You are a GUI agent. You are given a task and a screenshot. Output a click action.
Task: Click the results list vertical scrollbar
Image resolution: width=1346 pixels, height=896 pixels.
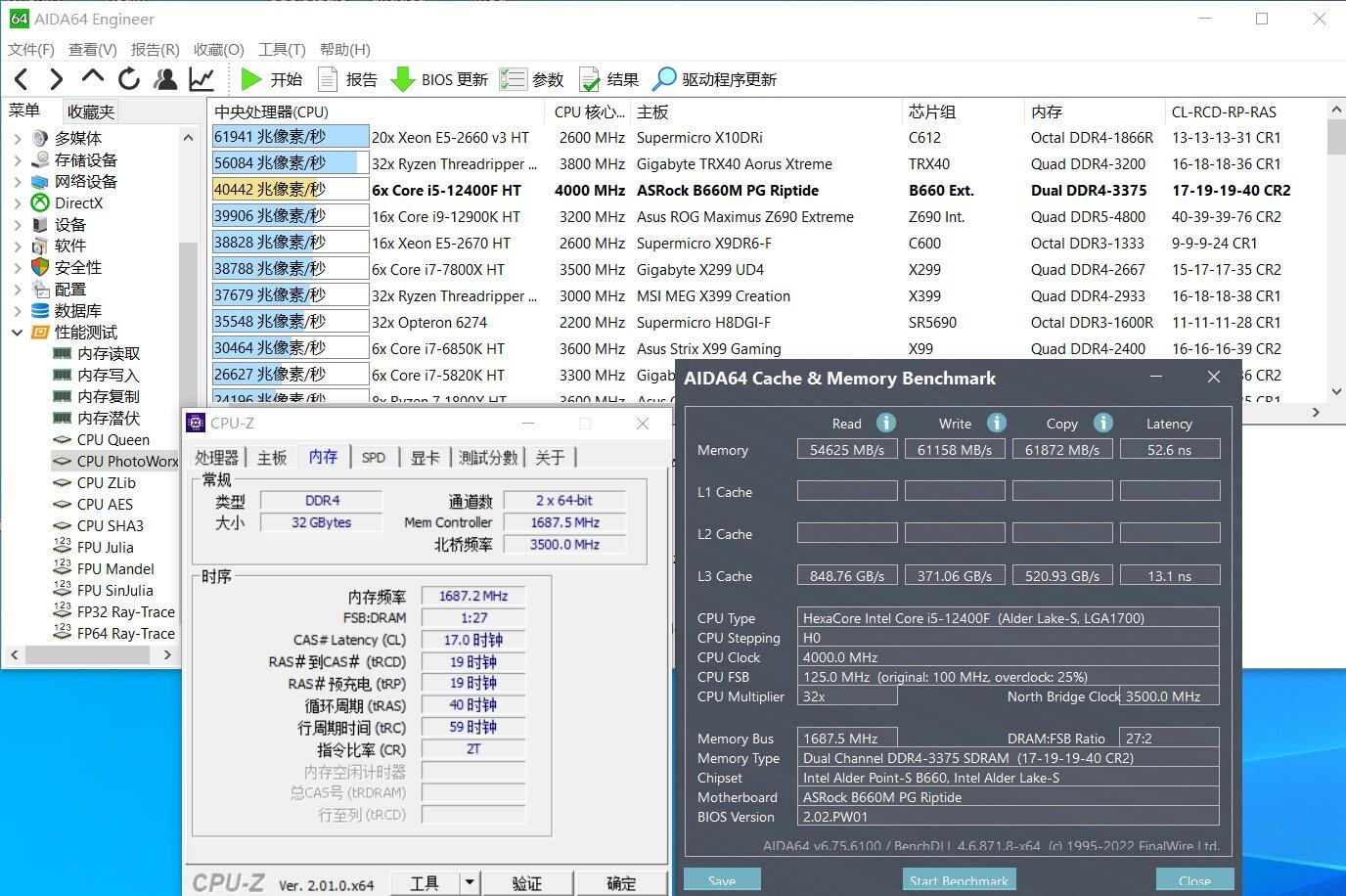[1336, 248]
